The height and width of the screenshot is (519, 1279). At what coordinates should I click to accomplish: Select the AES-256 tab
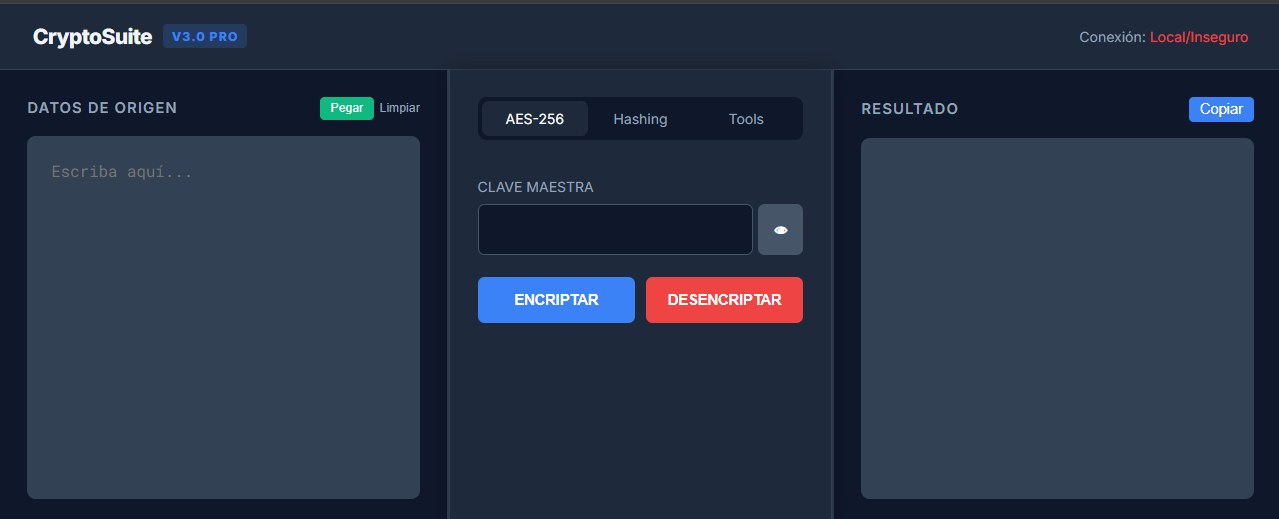(534, 119)
